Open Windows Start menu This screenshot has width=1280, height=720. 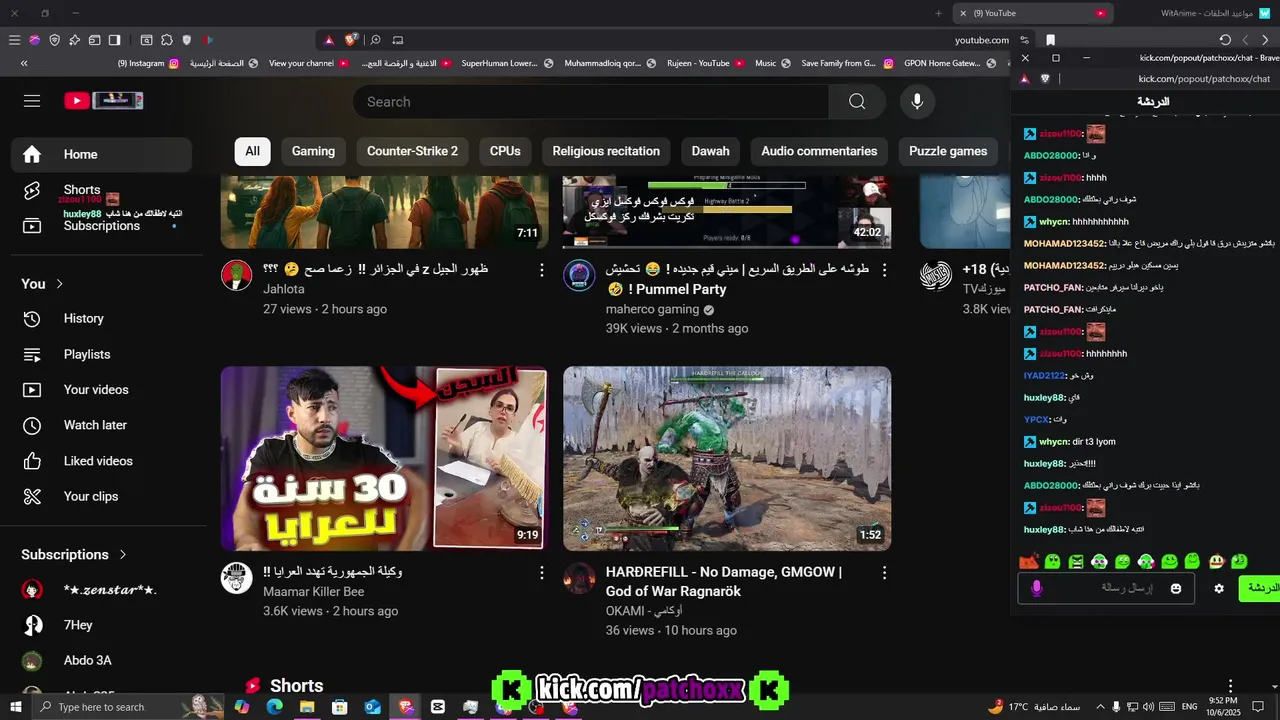pos(15,707)
